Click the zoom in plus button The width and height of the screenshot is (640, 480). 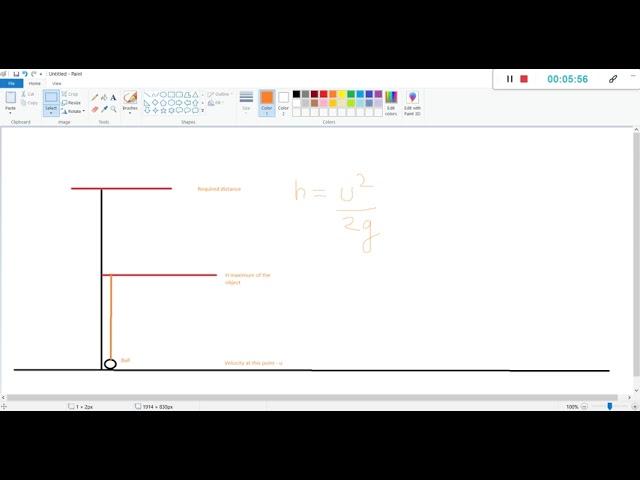[634, 407]
